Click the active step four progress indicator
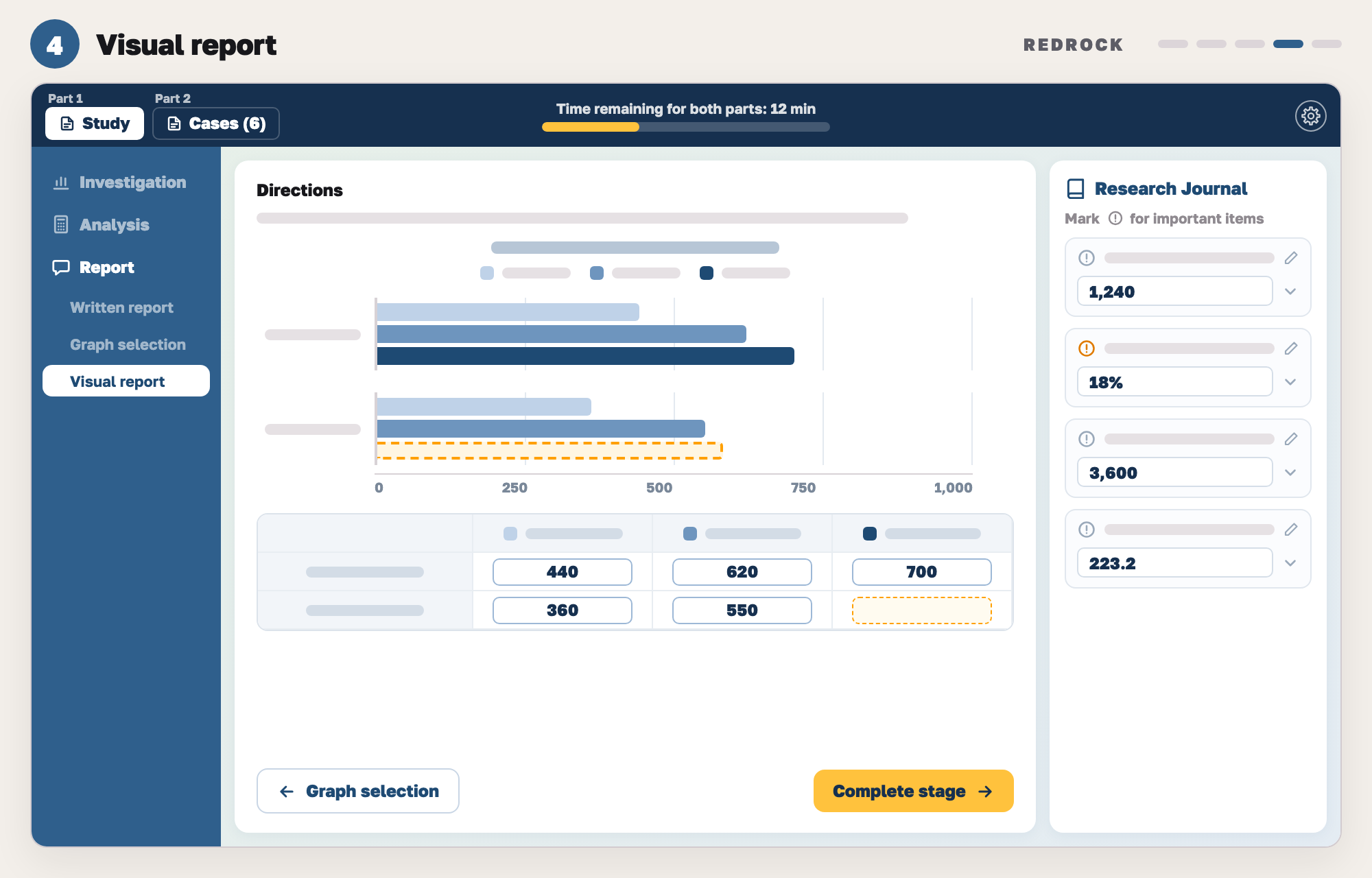 pos(1288,44)
